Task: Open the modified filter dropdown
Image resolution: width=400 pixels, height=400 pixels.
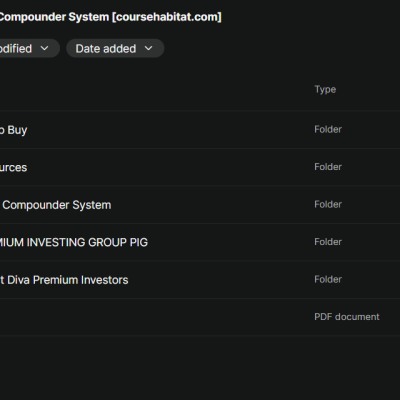Action: pyautogui.click(x=29, y=49)
